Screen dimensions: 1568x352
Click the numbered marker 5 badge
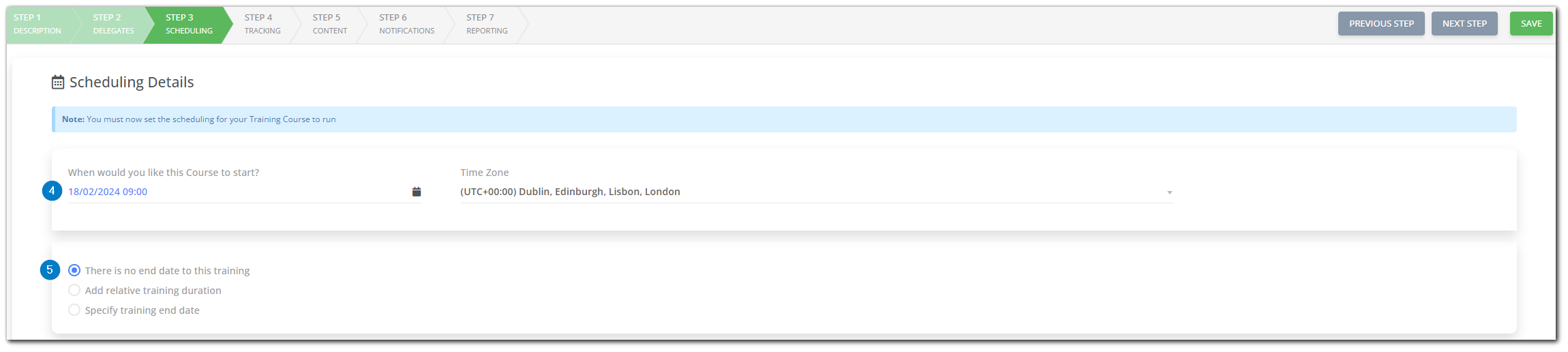pos(50,270)
